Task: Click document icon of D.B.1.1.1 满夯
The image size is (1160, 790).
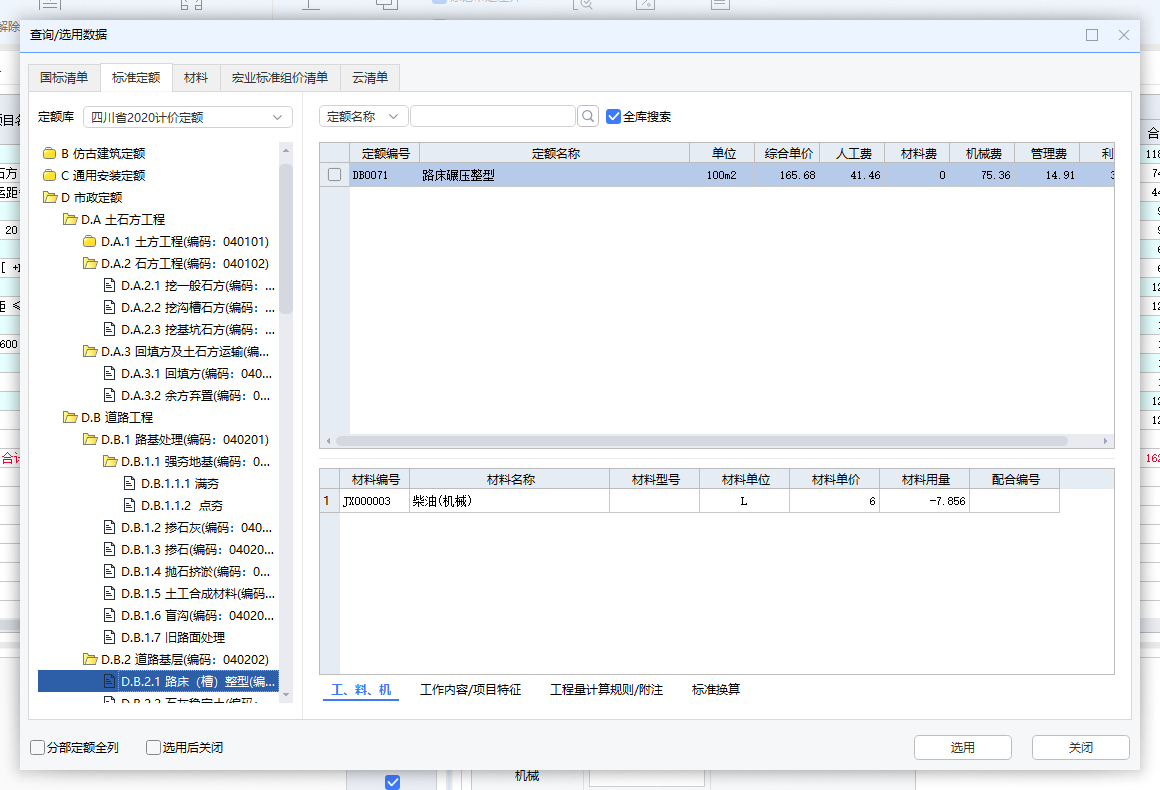Action: coord(129,484)
